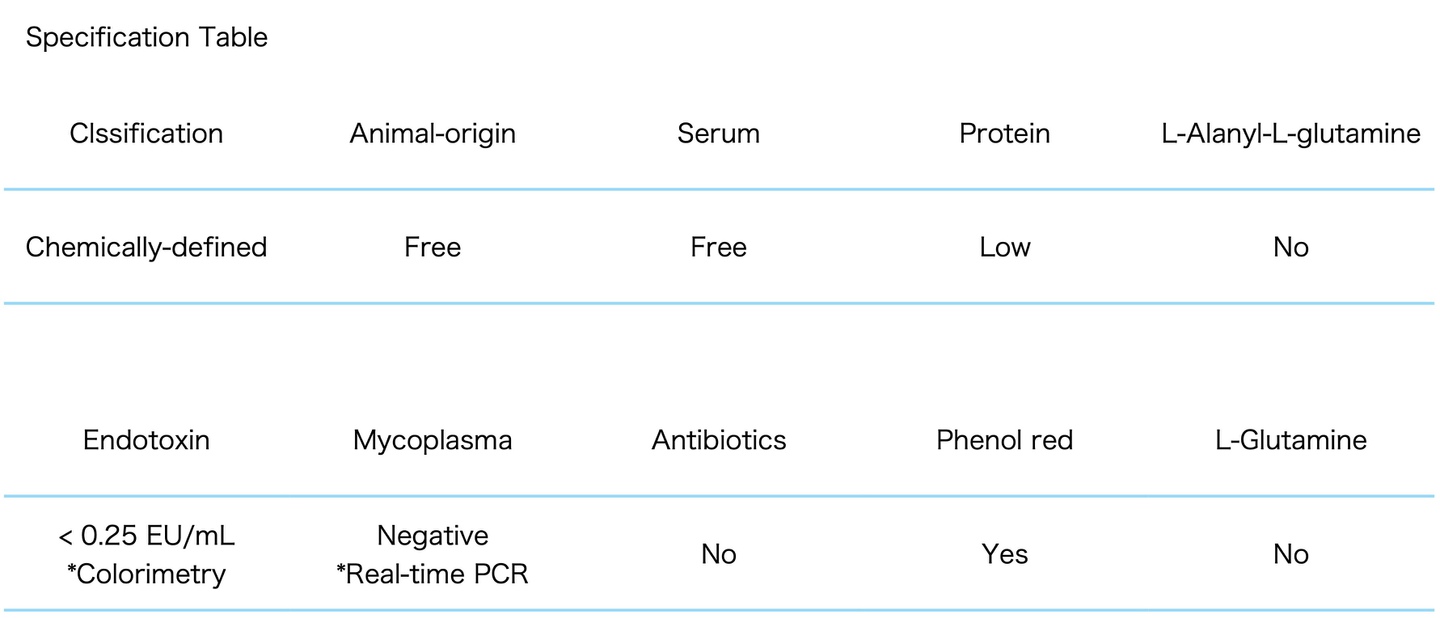Select the Low protein value
This screenshot has height=618, width=1440.
pos(1004,247)
